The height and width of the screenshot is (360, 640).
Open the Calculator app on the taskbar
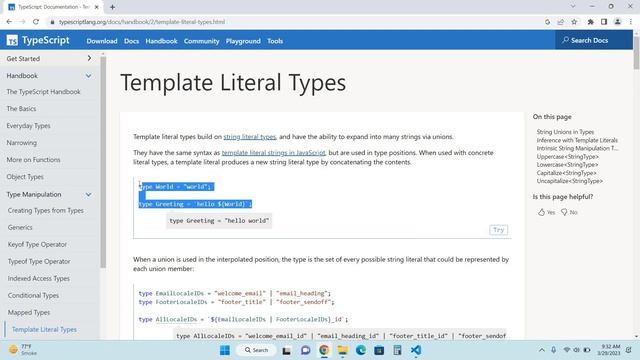pyautogui.click(x=397, y=350)
